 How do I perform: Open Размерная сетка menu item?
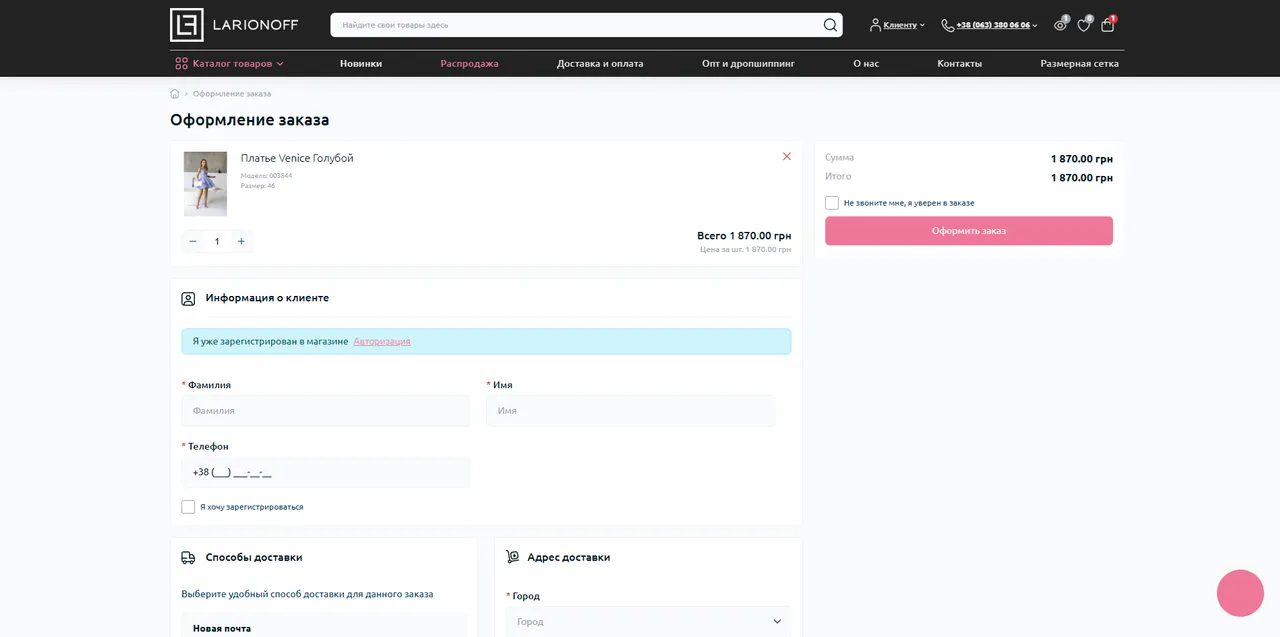coord(1079,63)
